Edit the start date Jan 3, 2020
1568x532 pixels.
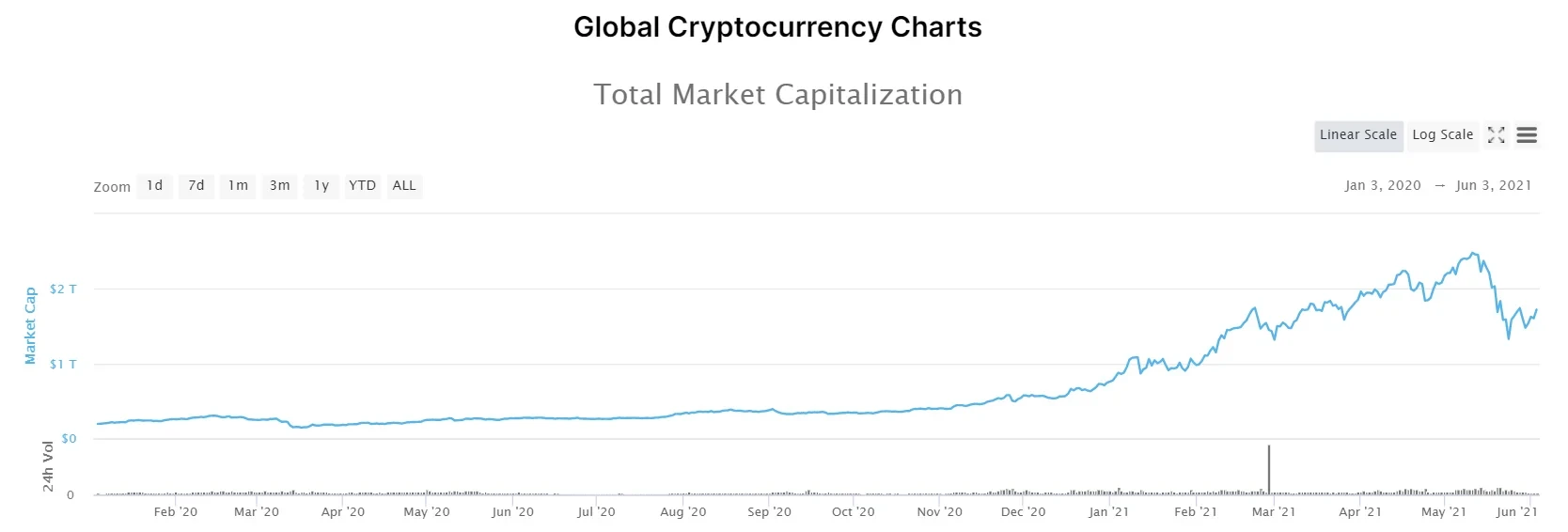1383,186
